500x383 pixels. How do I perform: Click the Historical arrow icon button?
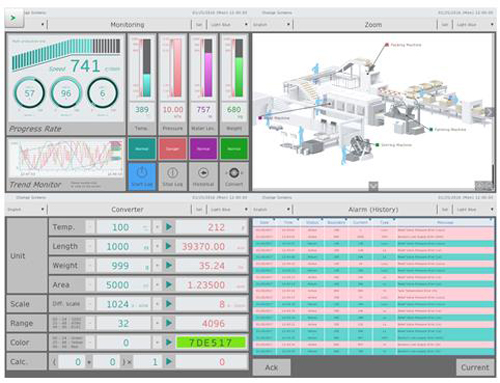tap(203, 176)
